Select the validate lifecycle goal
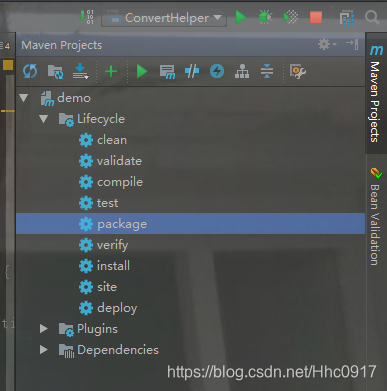The width and height of the screenshot is (387, 391). (x=119, y=161)
